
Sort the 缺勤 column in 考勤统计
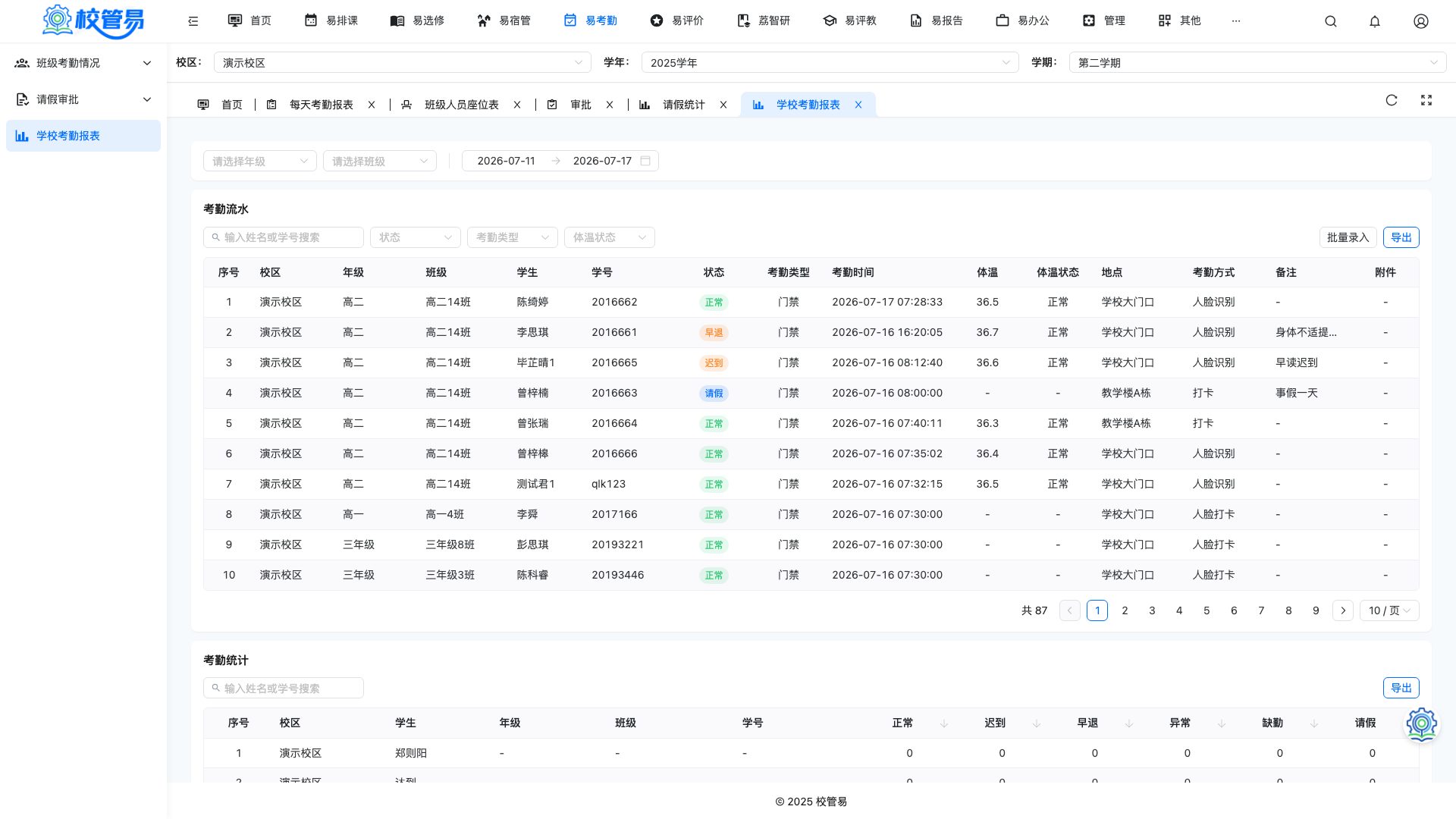pyautogui.click(x=1314, y=723)
